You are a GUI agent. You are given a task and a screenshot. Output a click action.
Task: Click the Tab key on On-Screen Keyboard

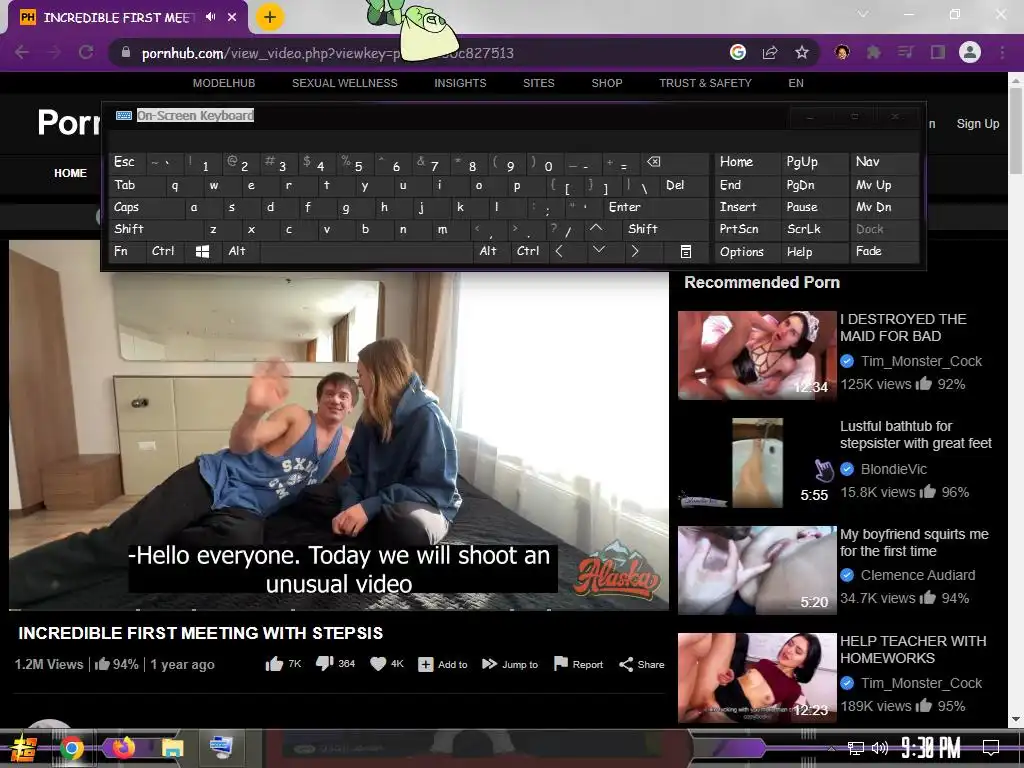coord(133,185)
